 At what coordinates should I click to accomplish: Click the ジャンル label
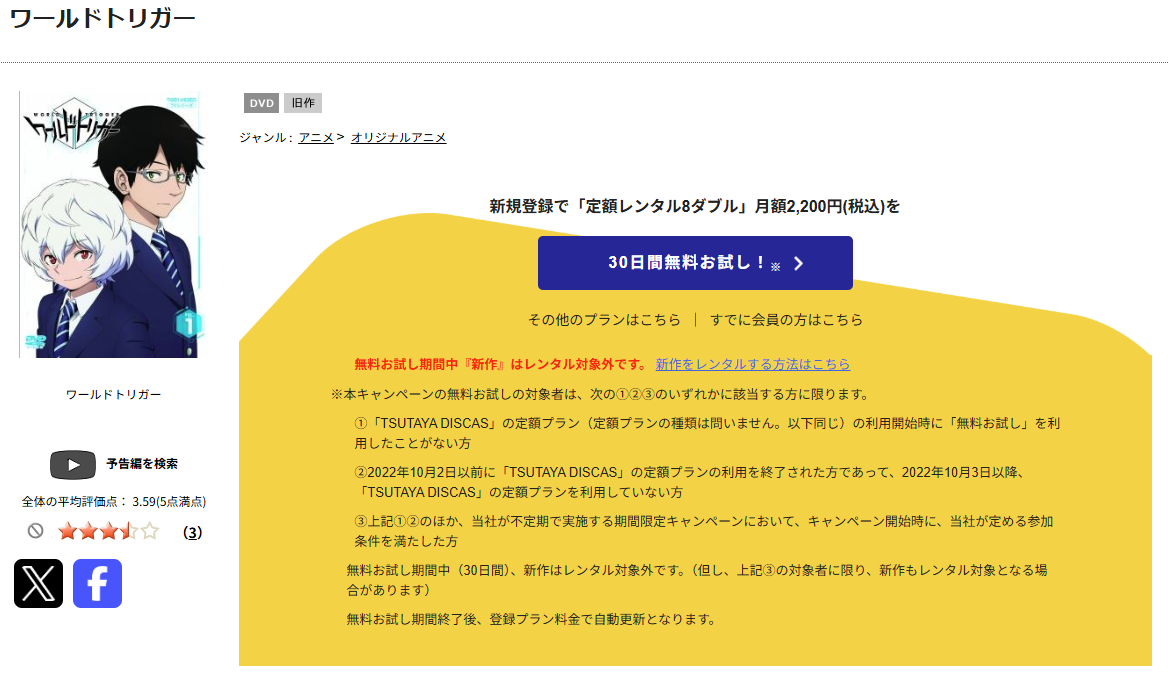(x=266, y=138)
